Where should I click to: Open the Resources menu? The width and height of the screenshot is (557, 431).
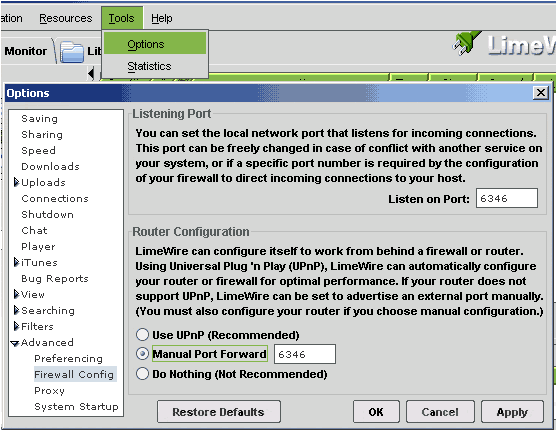point(66,18)
